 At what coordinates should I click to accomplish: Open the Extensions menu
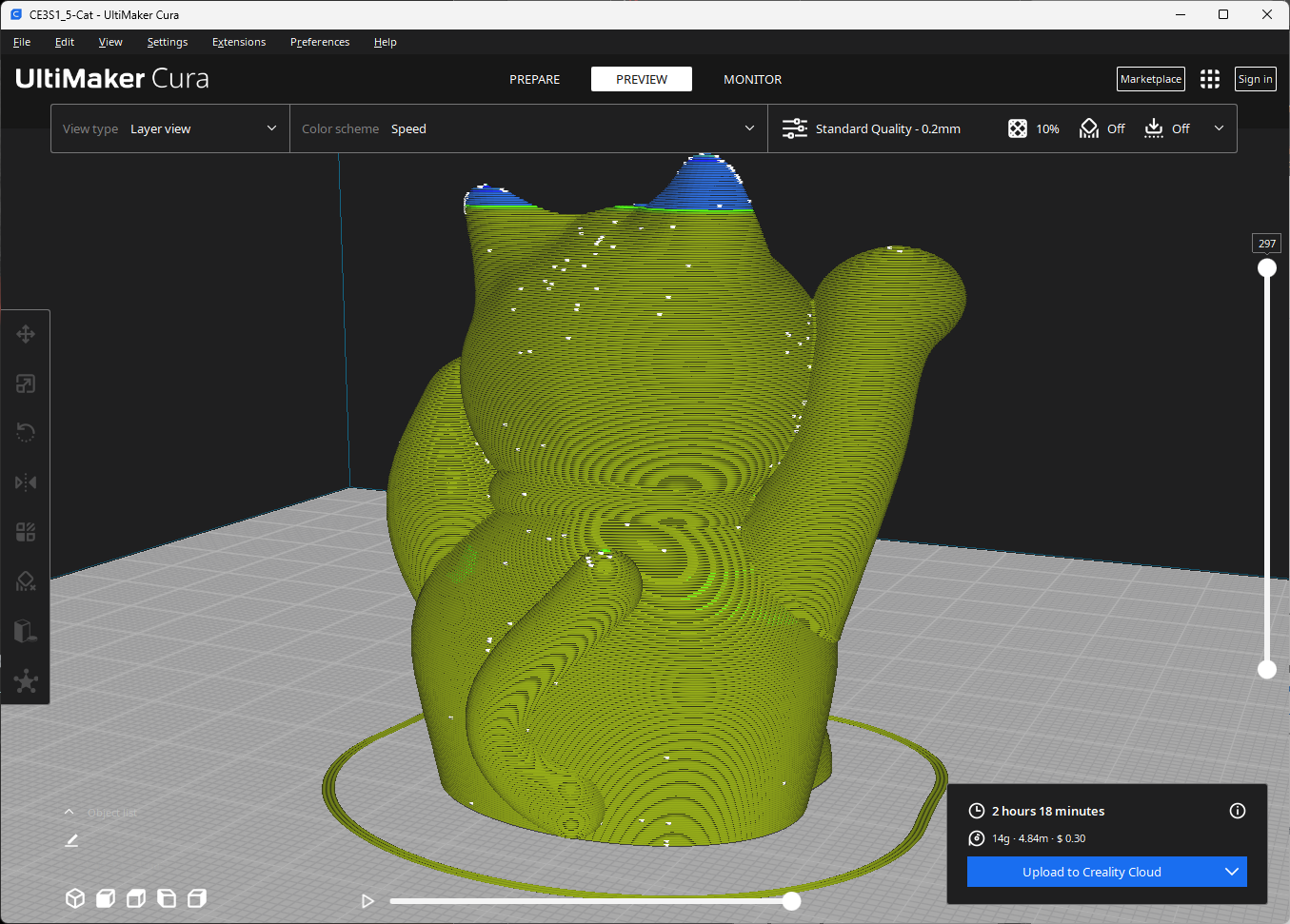point(238,42)
